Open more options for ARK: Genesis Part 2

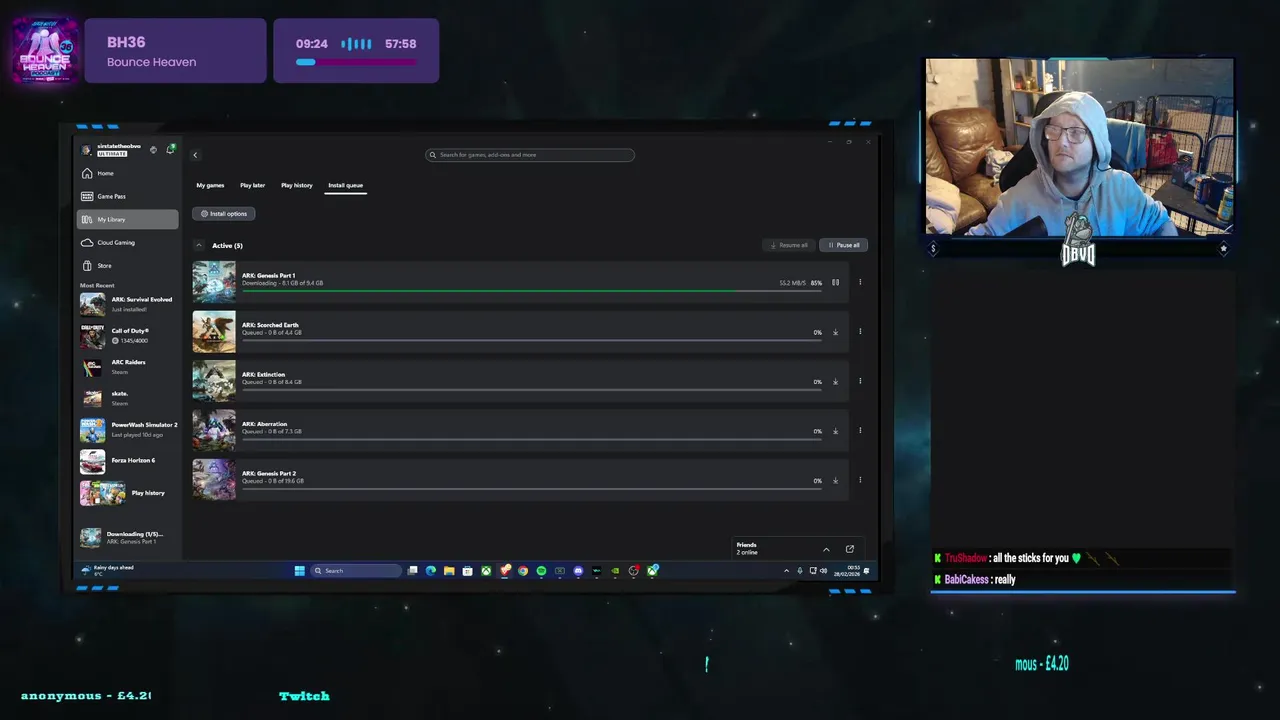(860, 480)
